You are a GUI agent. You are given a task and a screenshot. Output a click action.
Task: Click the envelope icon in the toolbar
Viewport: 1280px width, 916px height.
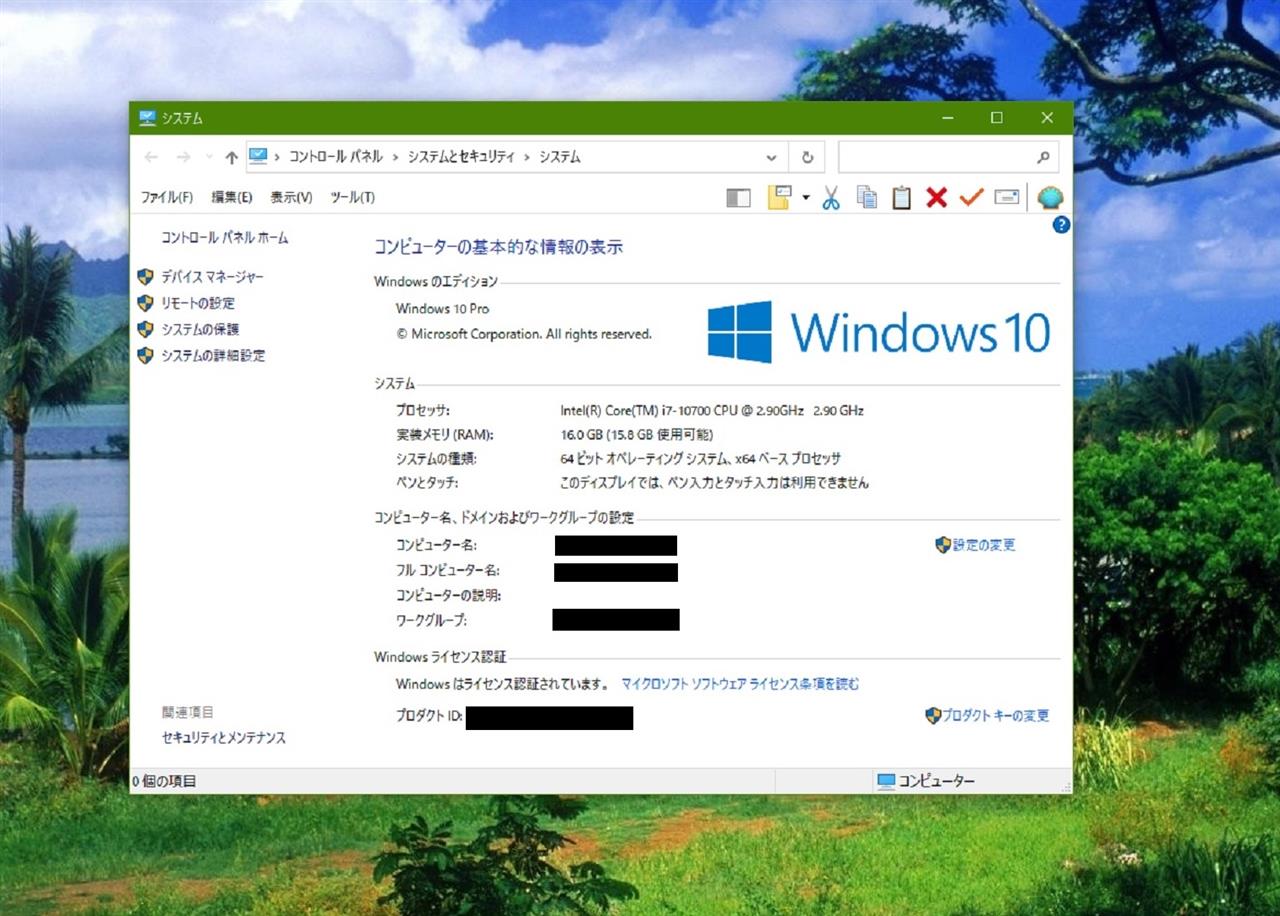click(x=1007, y=198)
